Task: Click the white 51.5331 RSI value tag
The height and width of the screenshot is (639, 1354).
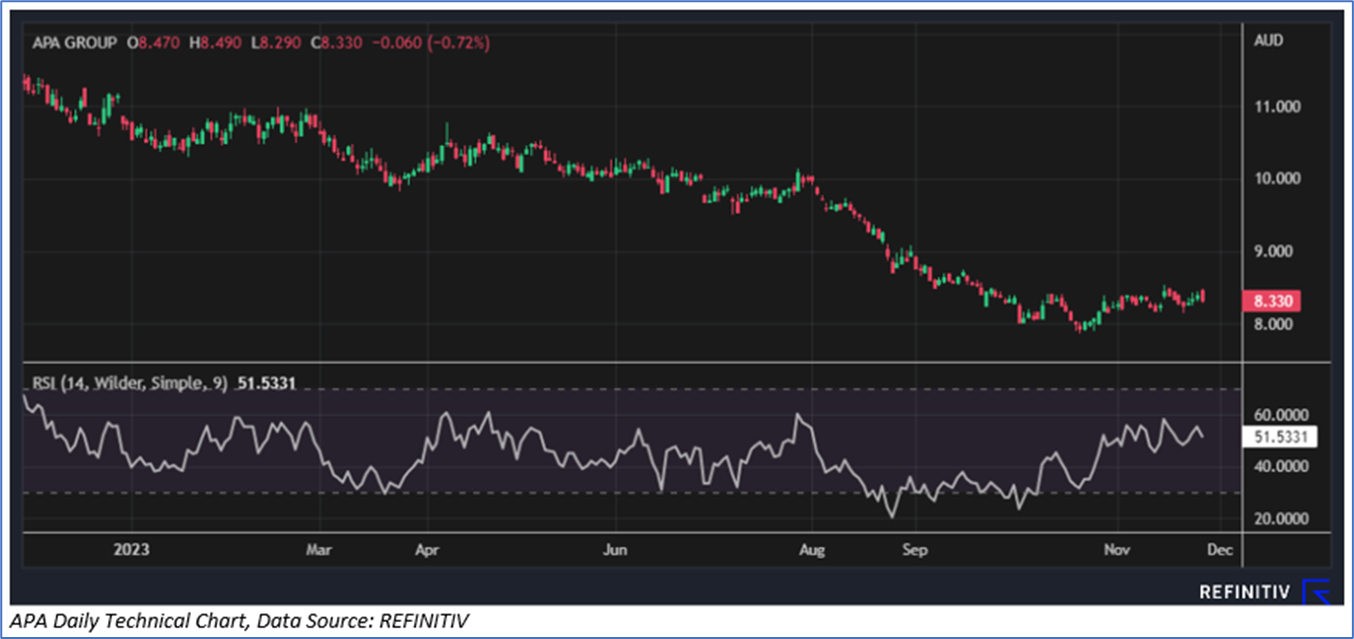Action: click(x=1279, y=437)
